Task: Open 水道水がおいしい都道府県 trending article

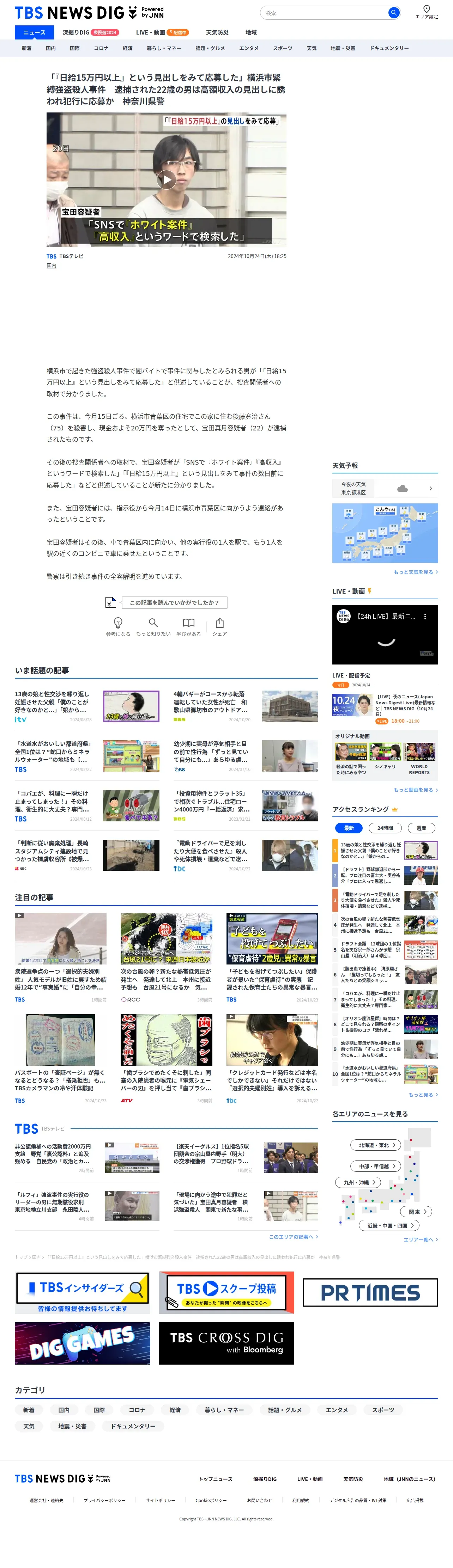Action: [87, 756]
